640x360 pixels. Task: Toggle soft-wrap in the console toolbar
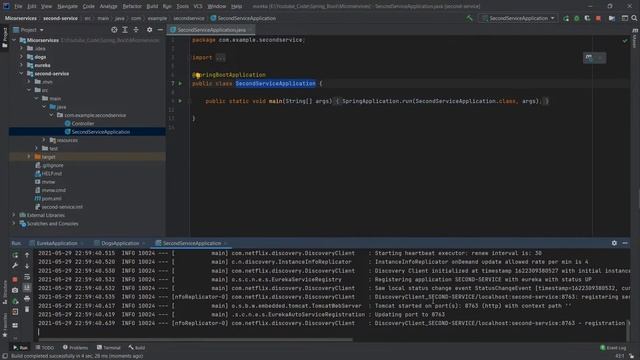pos(27,277)
